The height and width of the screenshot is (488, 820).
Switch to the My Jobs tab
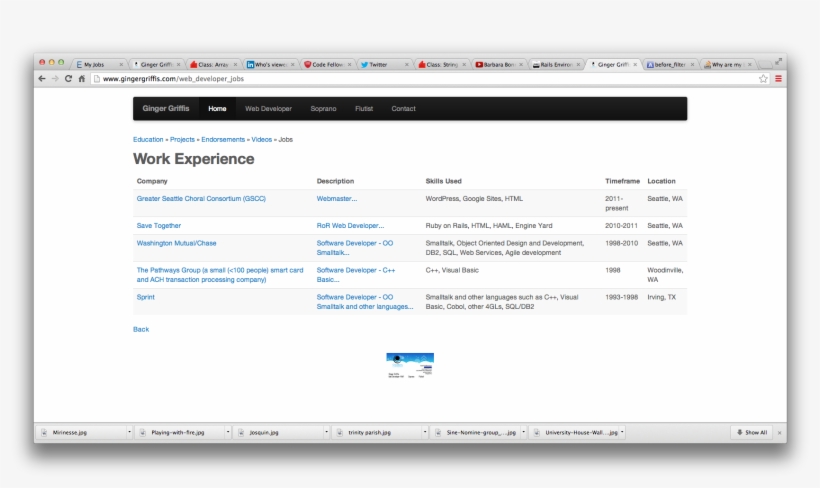97,64
